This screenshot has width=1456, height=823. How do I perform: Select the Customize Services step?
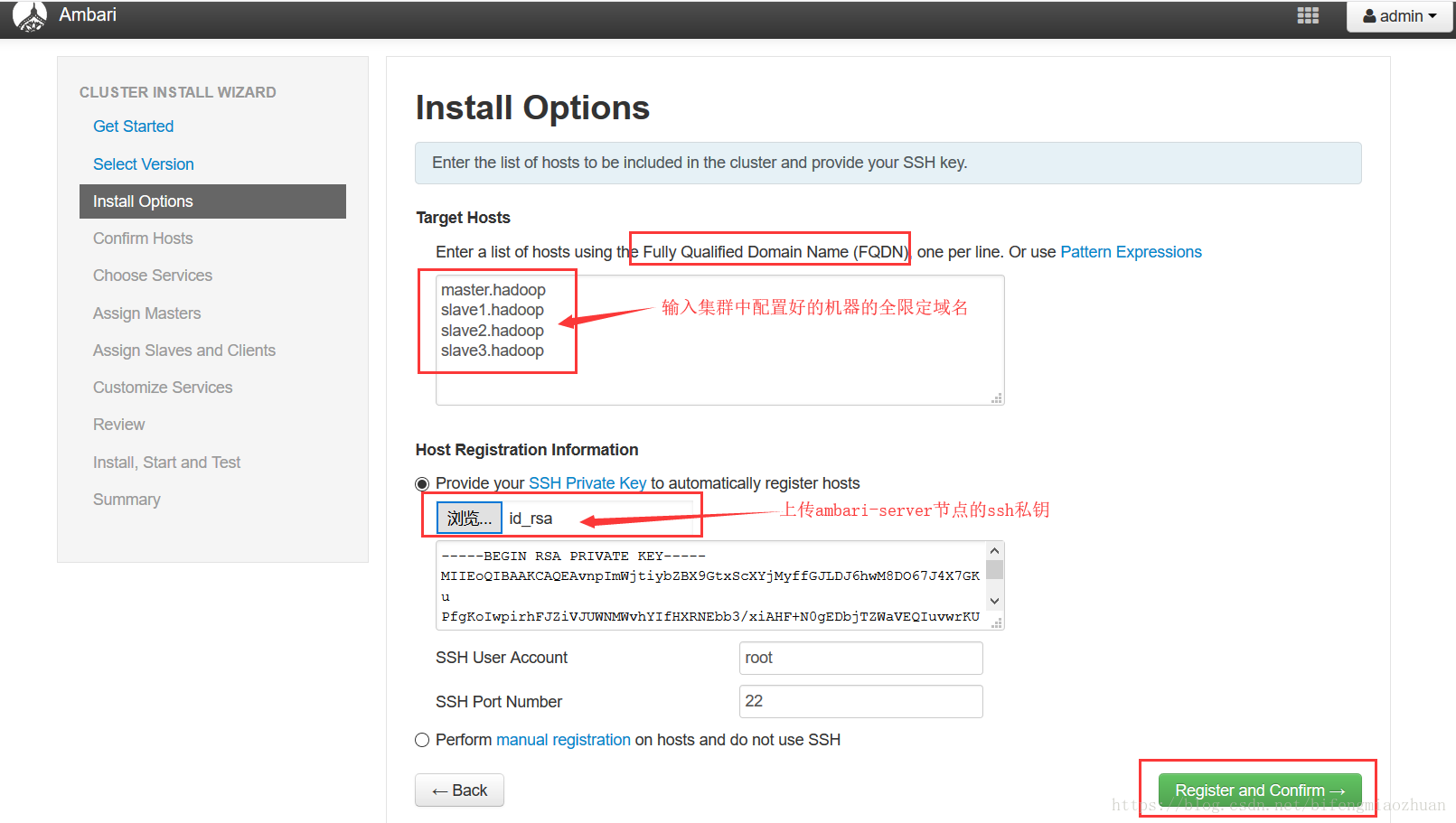(163, 388)
